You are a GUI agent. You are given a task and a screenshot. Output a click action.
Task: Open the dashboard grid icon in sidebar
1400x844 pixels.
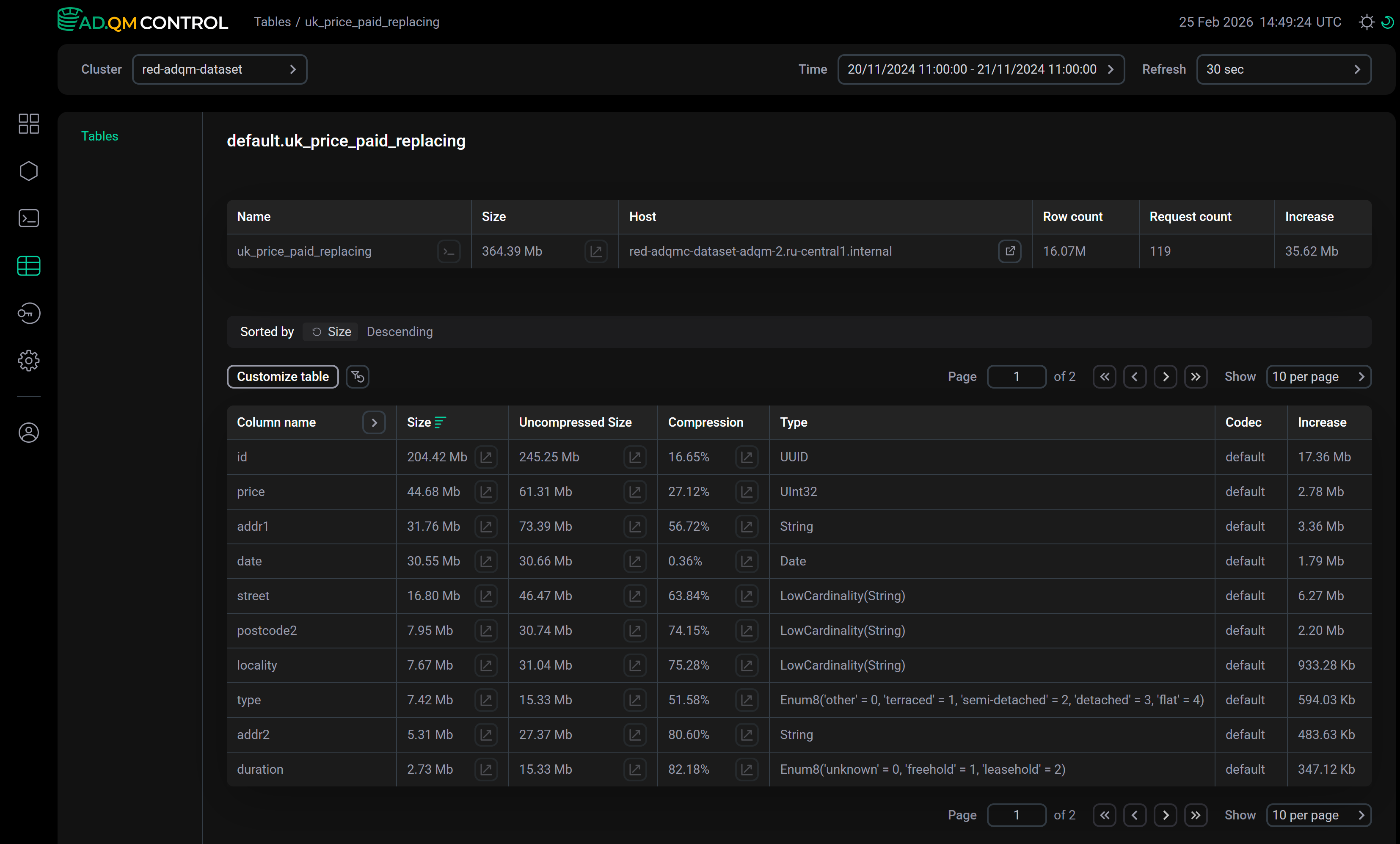(28, 123)
